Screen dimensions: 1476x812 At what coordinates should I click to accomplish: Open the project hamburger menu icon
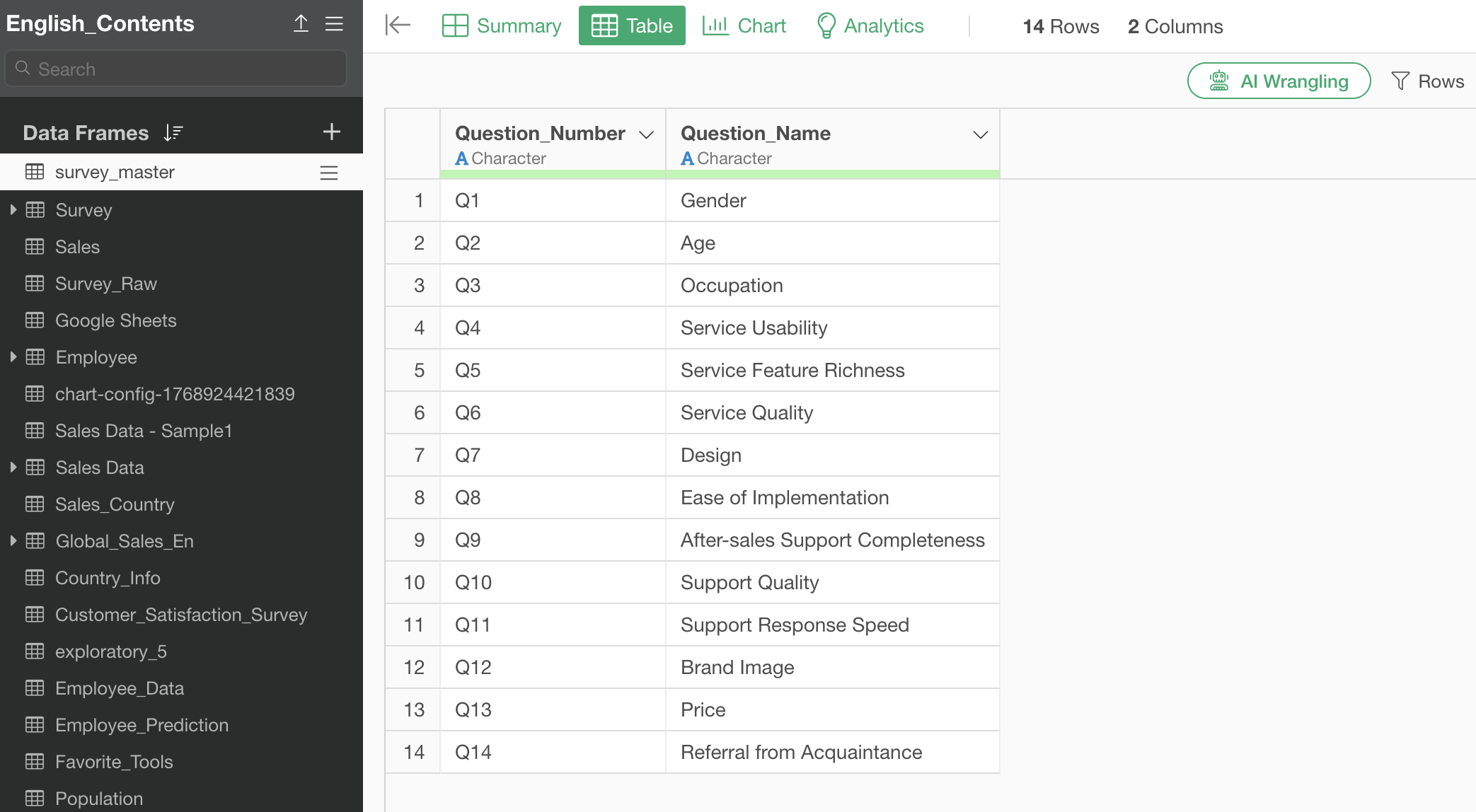(x=334, y=23)
